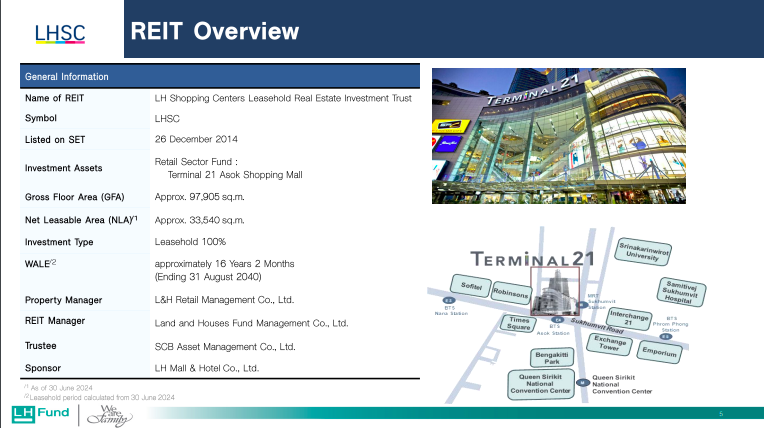Screen dimensions: 764x428
Task: Click LH Mall & Hotel Co., Ltd.
Action: pos(207,368)
